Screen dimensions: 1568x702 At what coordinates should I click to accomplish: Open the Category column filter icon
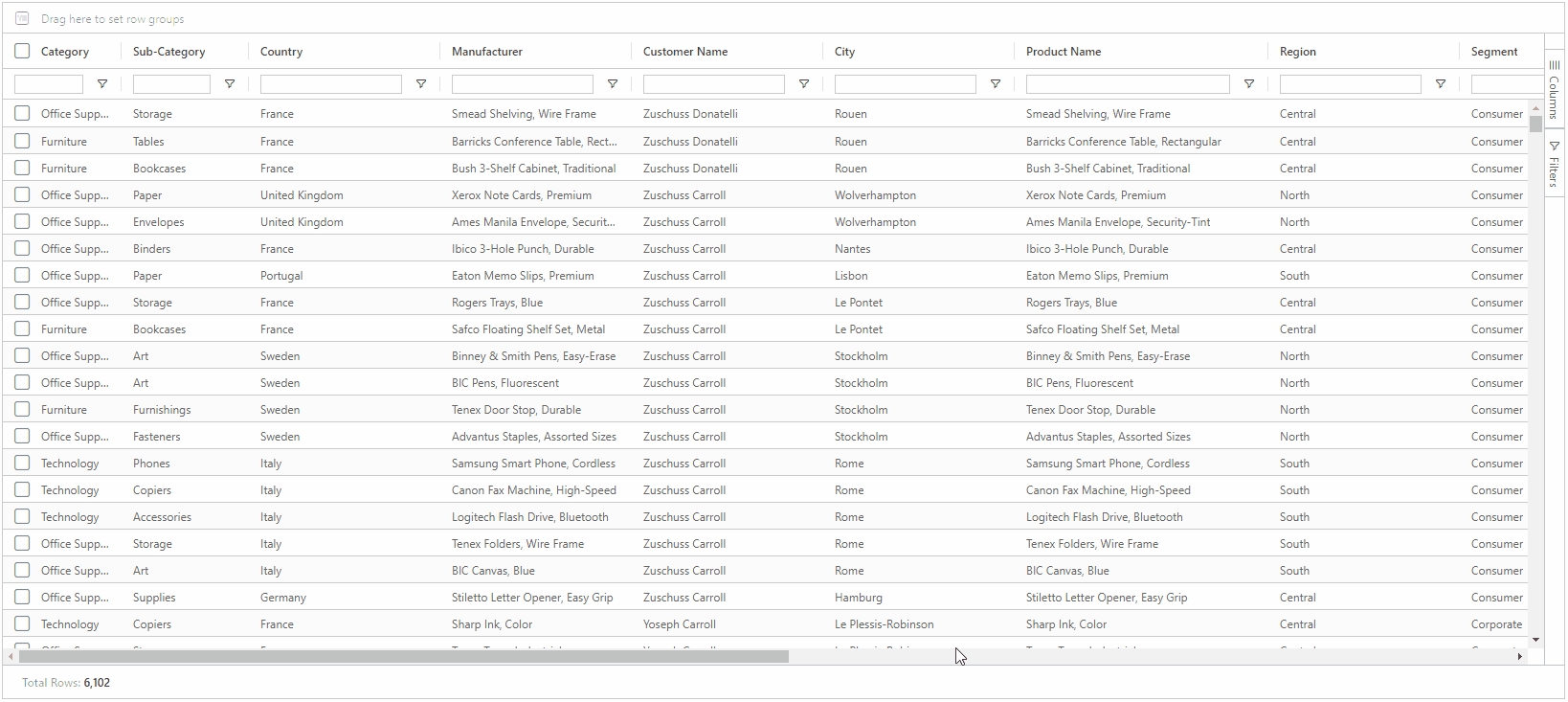coord(102,84)
